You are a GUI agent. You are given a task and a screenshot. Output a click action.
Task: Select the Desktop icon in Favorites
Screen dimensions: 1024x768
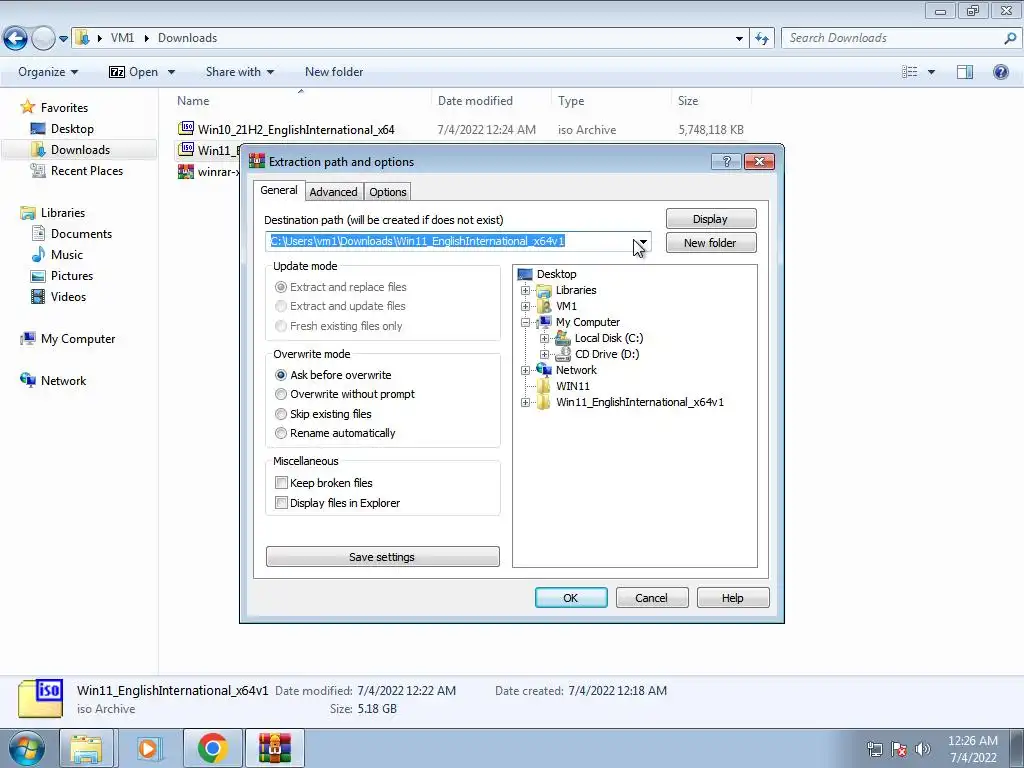[38, 129]
